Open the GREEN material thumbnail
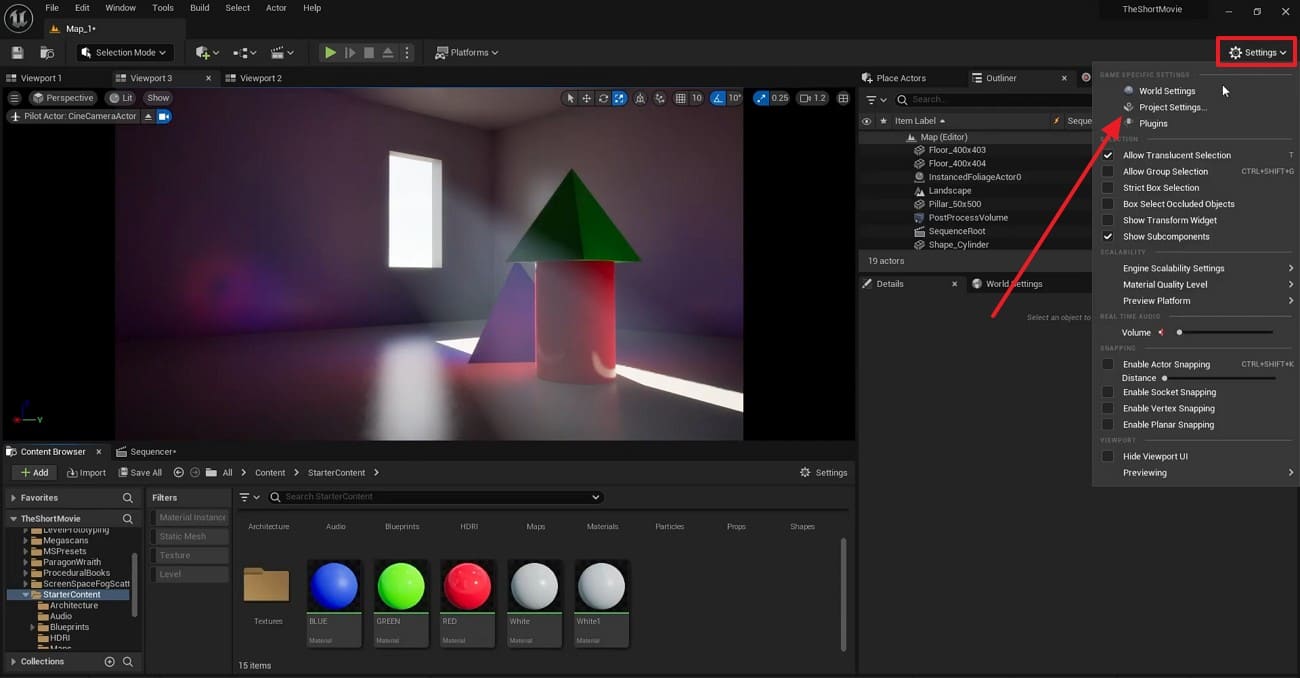1300x678 pixels. click(400, 586)
